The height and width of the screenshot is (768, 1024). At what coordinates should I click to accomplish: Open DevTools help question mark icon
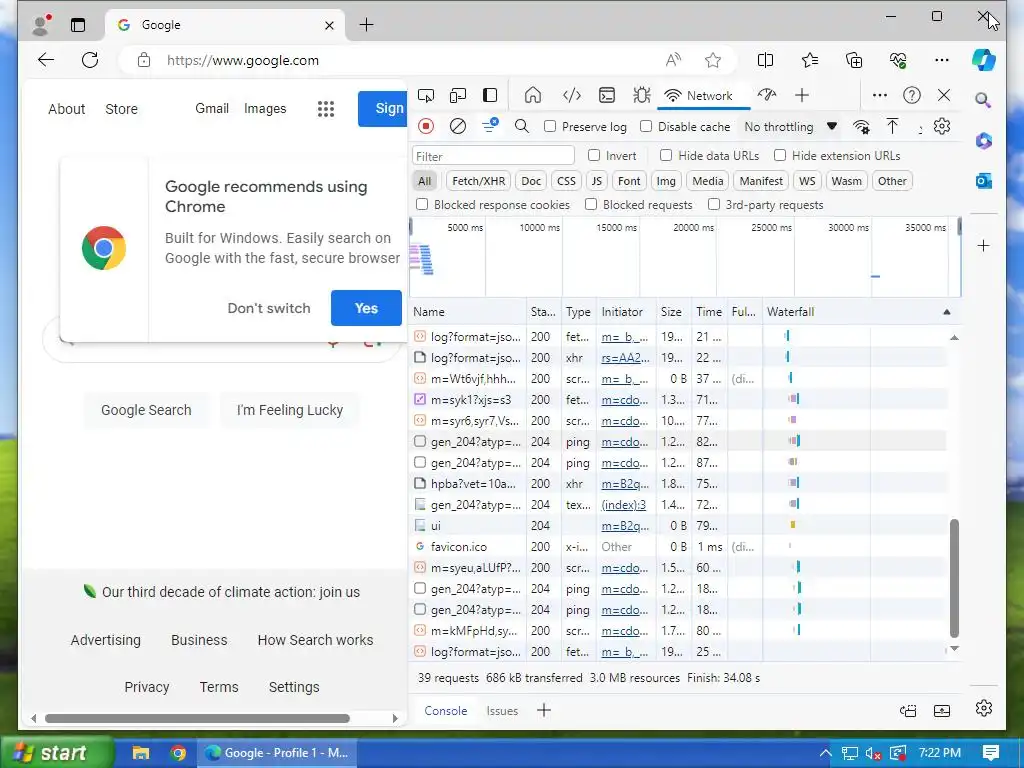912,95
